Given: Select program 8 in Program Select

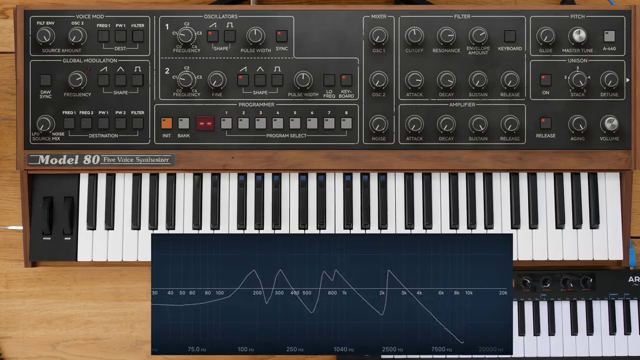Looking at the screenshot, I should [x=346, y=123].
